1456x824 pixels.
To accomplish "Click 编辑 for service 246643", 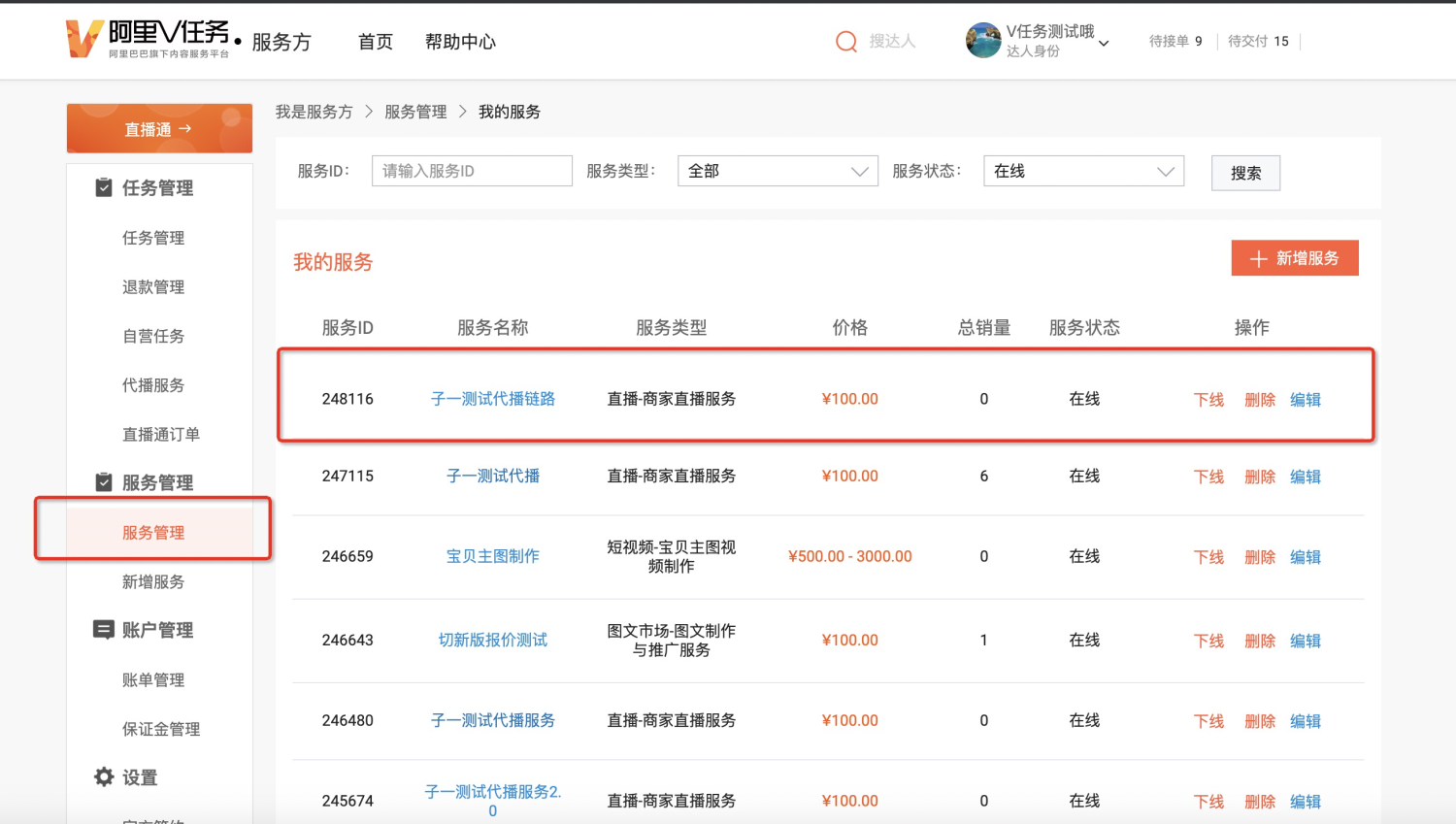I will [x=1306, y=641].
